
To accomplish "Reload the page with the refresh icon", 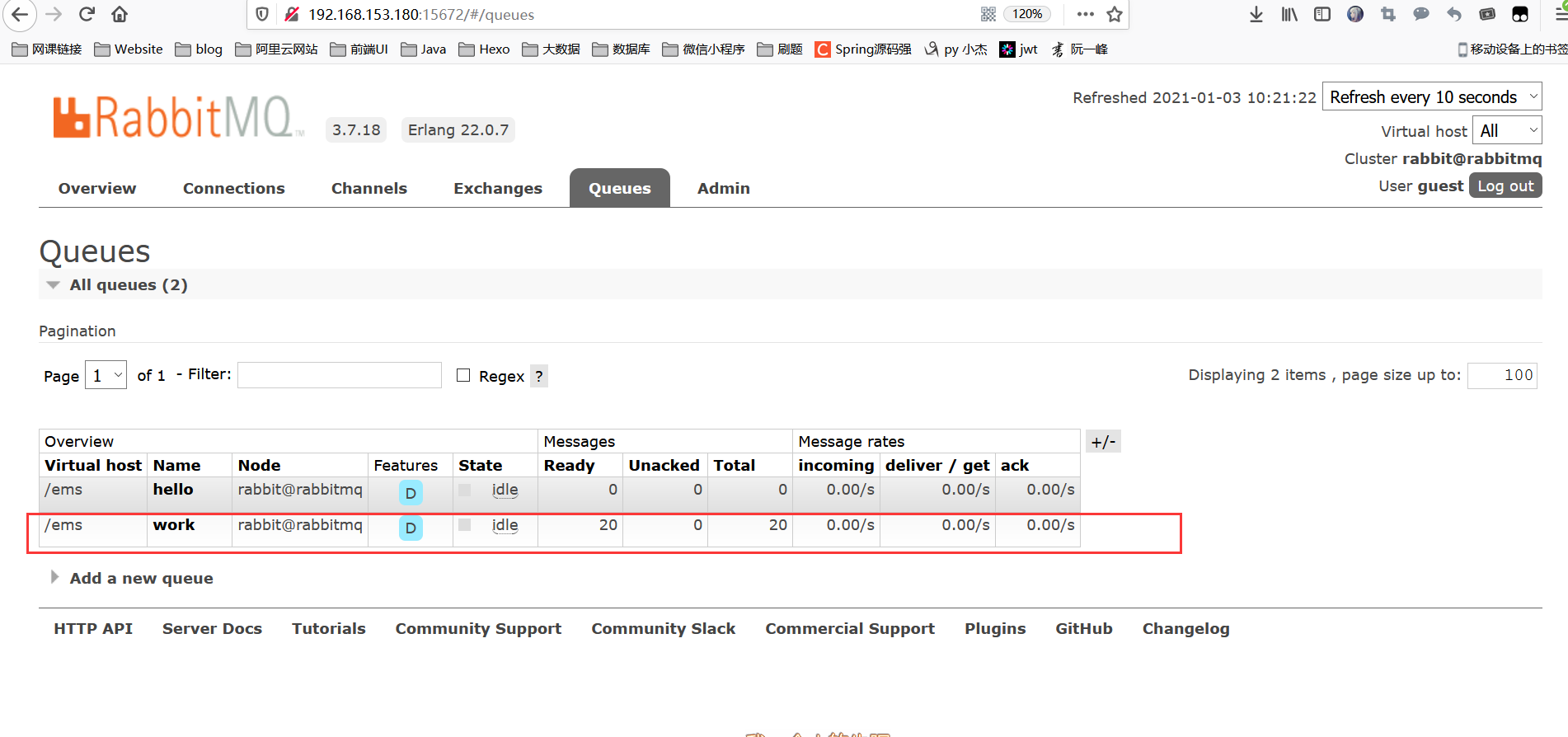I will [x=87, y=14].
